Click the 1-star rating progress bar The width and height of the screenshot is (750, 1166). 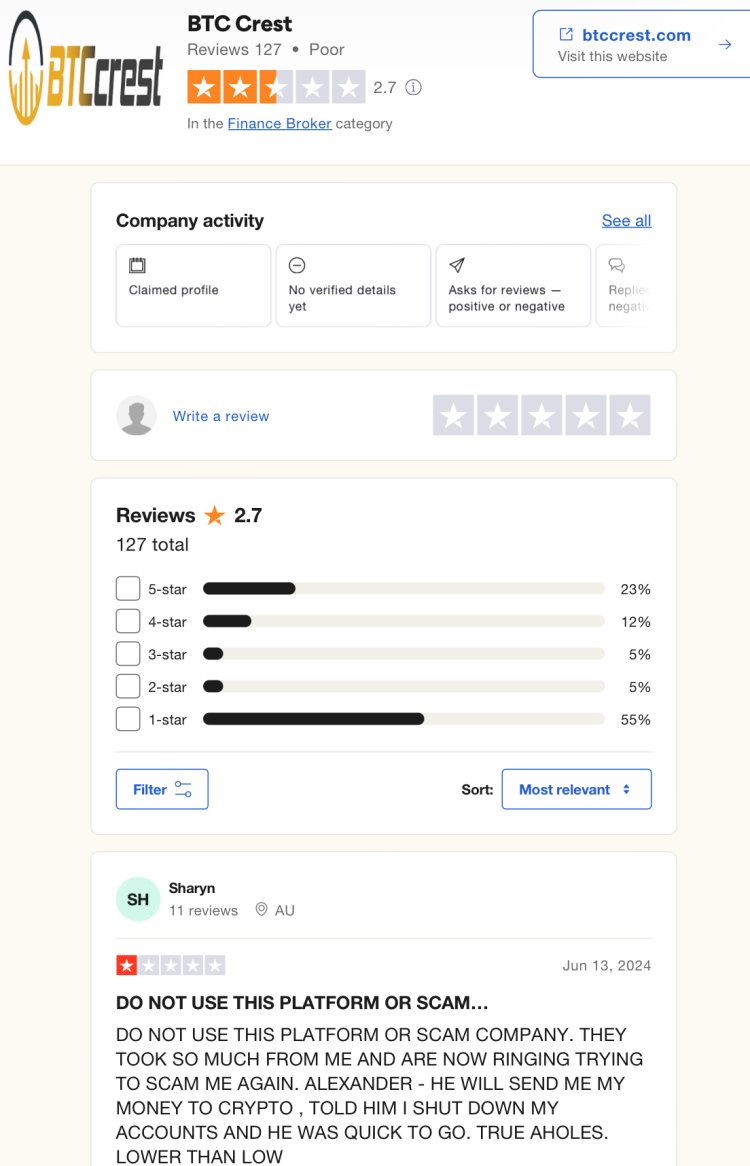[404, 719]
